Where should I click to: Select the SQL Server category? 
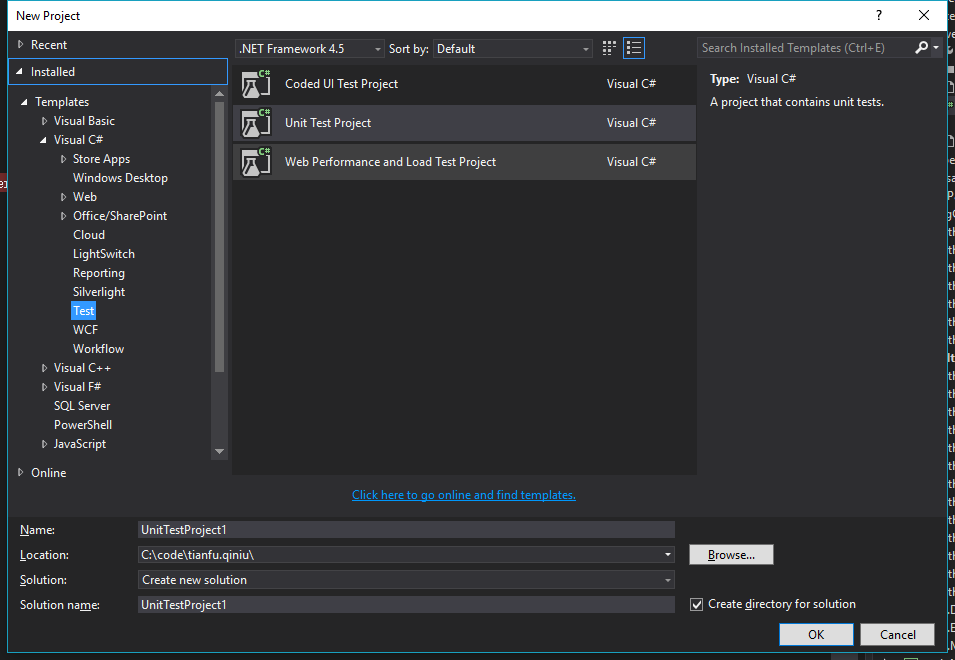click(x=82, y=406)
